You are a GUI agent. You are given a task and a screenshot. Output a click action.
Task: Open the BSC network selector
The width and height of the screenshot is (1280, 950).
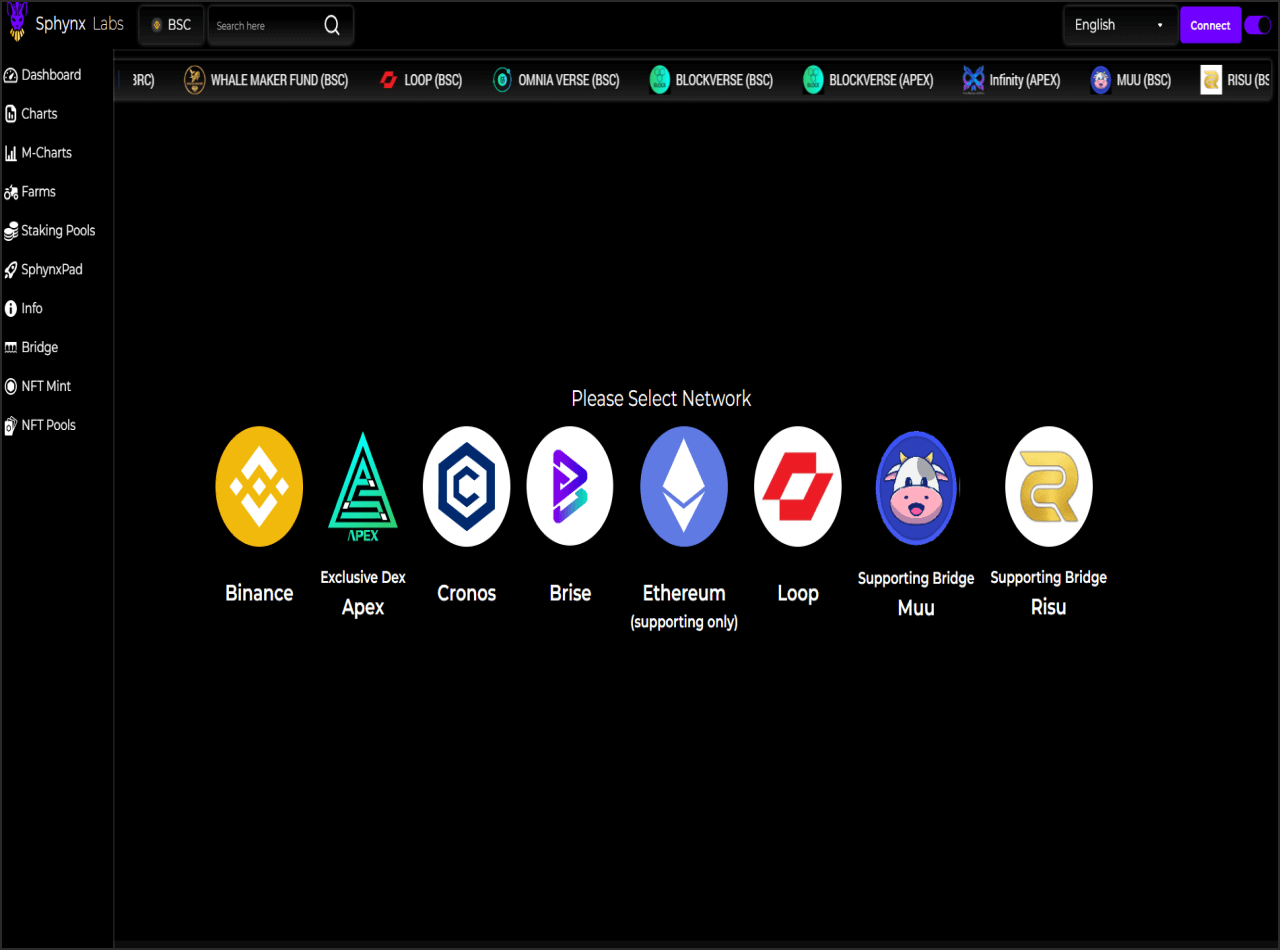pos(171,25)
